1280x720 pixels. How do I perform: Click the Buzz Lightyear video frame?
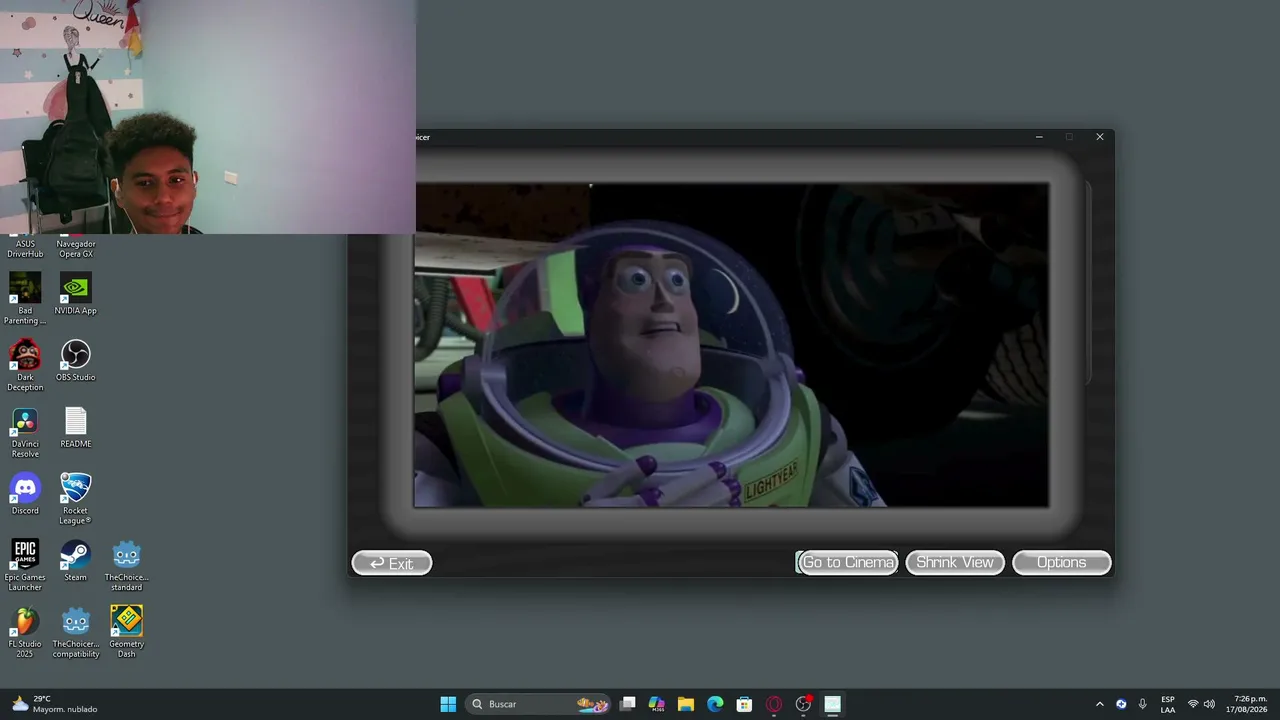731,345
